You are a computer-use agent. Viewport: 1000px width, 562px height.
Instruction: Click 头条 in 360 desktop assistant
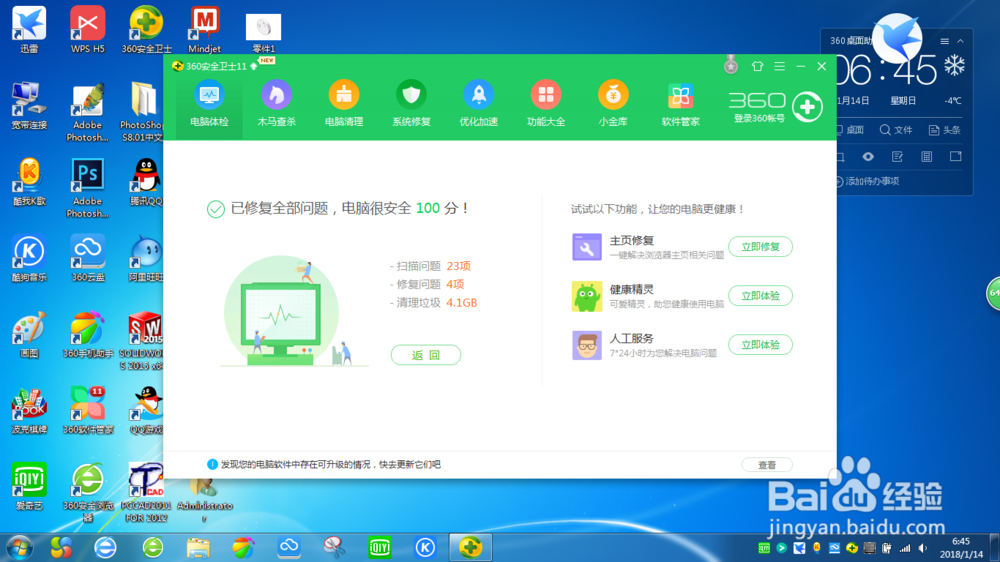pos(945,130)
